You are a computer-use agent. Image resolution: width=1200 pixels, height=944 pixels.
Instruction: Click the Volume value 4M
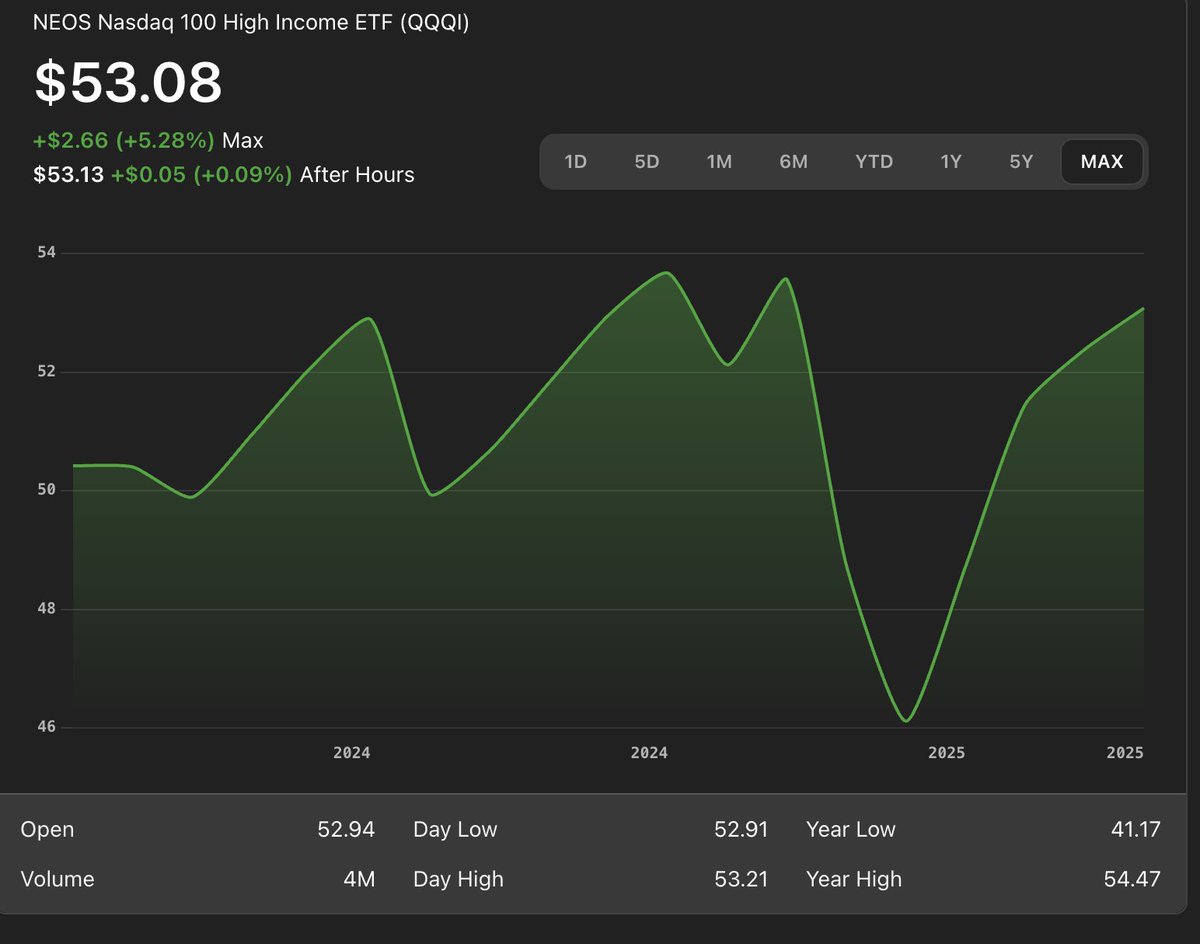359,879
